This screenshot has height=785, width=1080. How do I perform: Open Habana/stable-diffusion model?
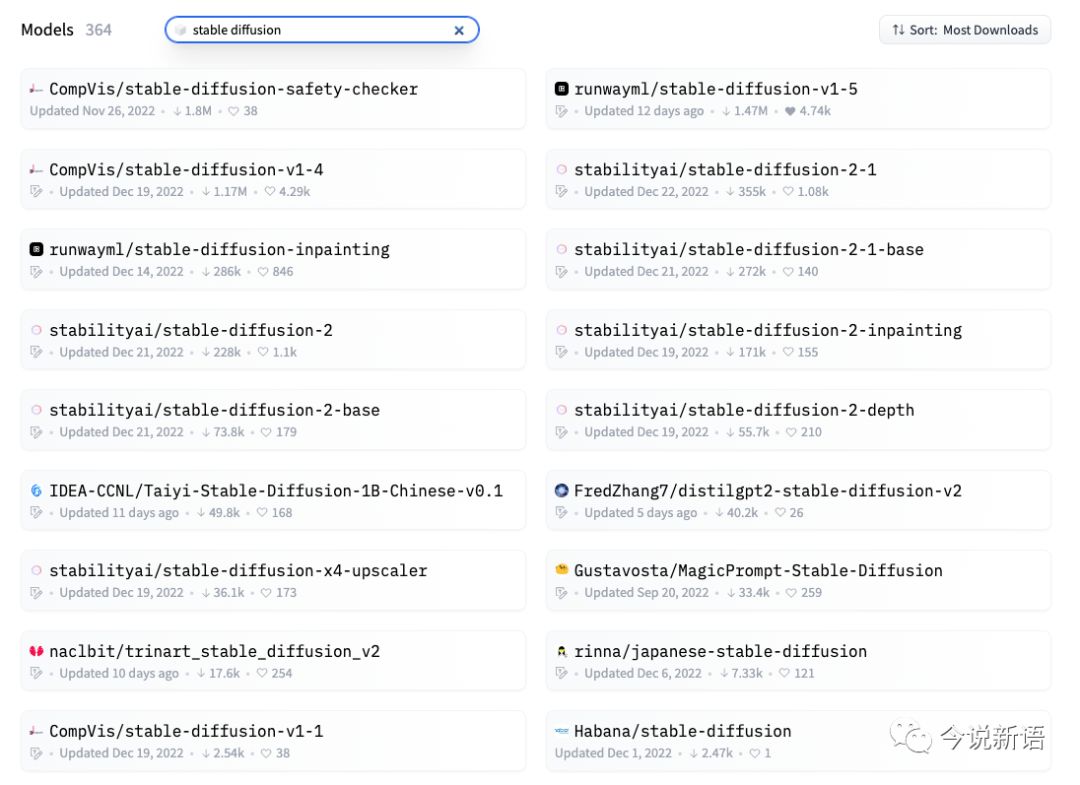coord(683,731)
